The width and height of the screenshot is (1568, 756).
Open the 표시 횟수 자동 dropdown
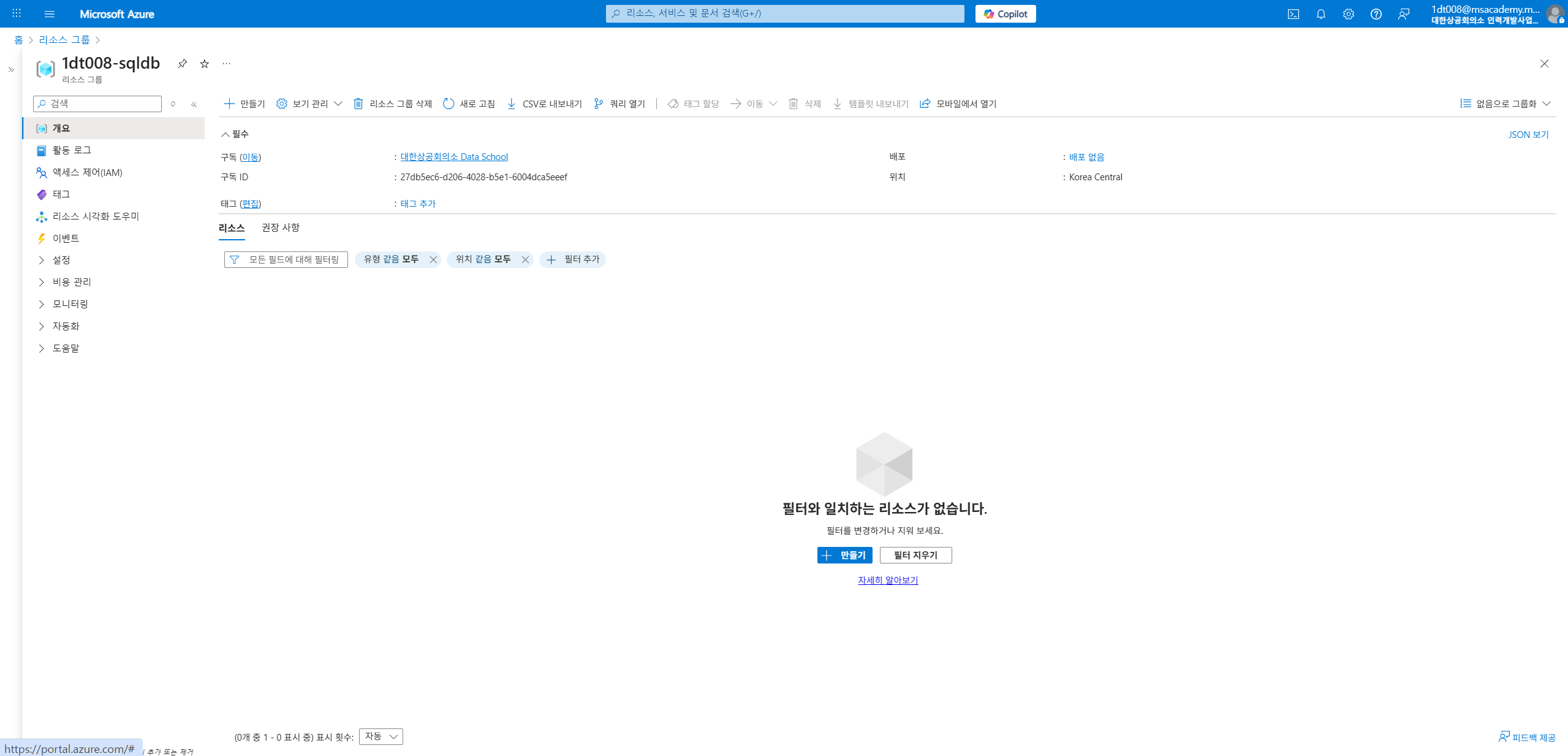(381, 736)
